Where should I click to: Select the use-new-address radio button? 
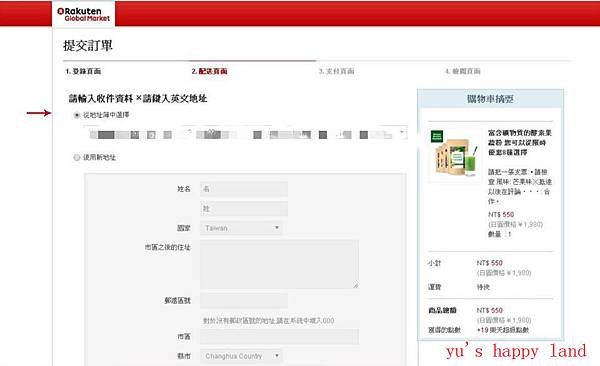pos(77,157)
